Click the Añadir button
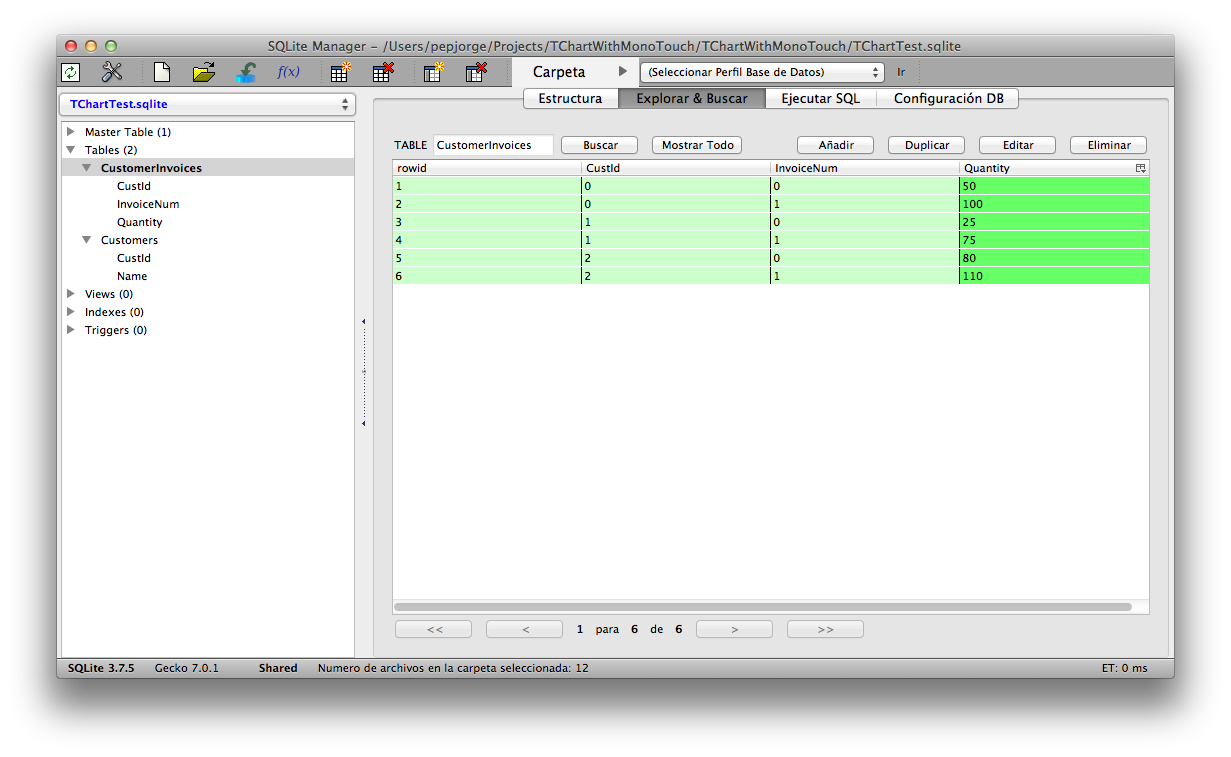Screen dimensions: 1231x757 click(x=836, y=145)
